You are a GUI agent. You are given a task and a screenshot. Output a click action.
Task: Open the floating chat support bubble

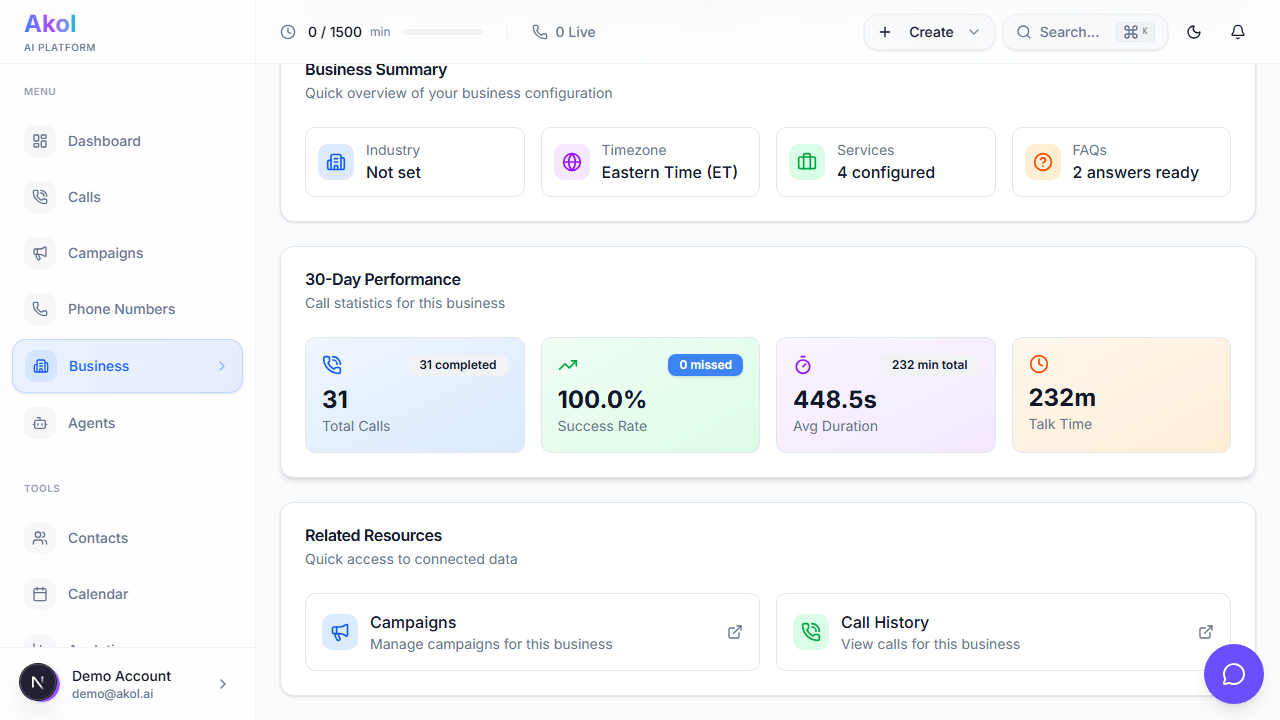(1233, 674)
